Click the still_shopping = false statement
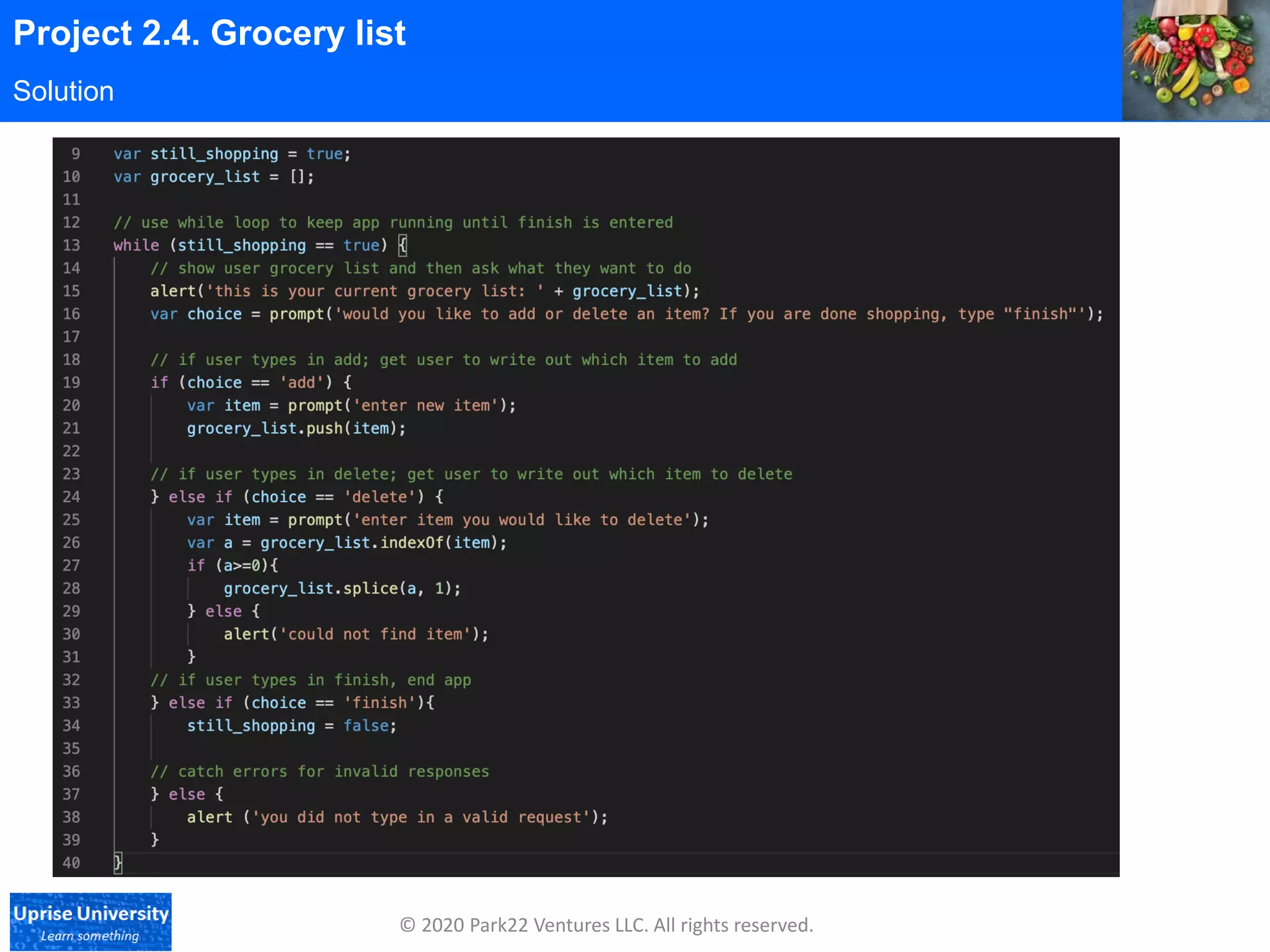 [291, 726]
